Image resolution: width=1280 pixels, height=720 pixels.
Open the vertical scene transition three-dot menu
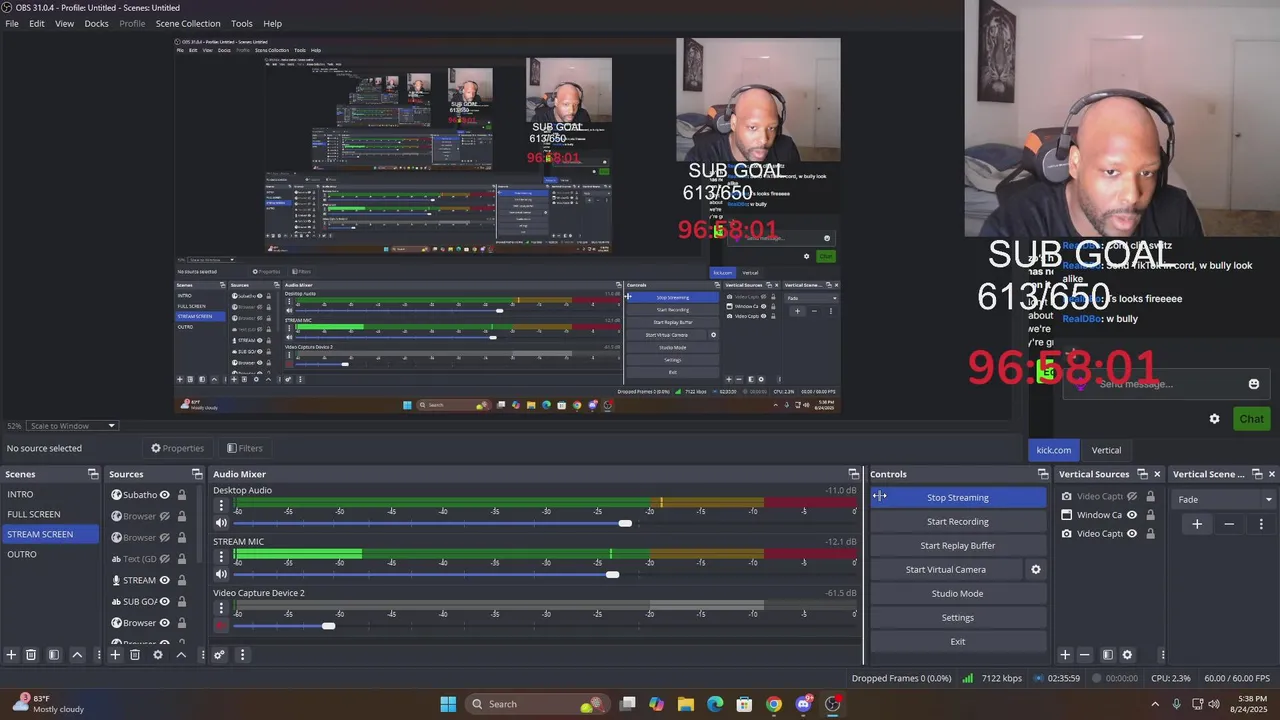coord(1261,524)
